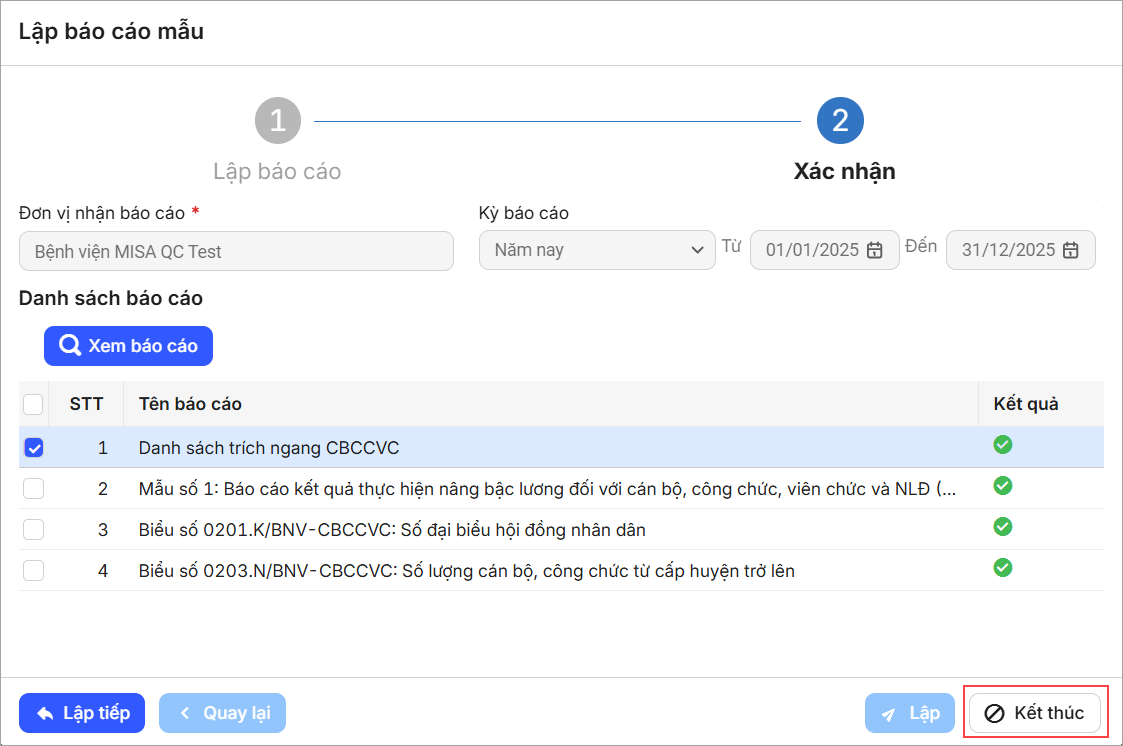Click the Xem báo cáo button
The height and width of the screenshot is (746, 1123).
pos(128,346)
